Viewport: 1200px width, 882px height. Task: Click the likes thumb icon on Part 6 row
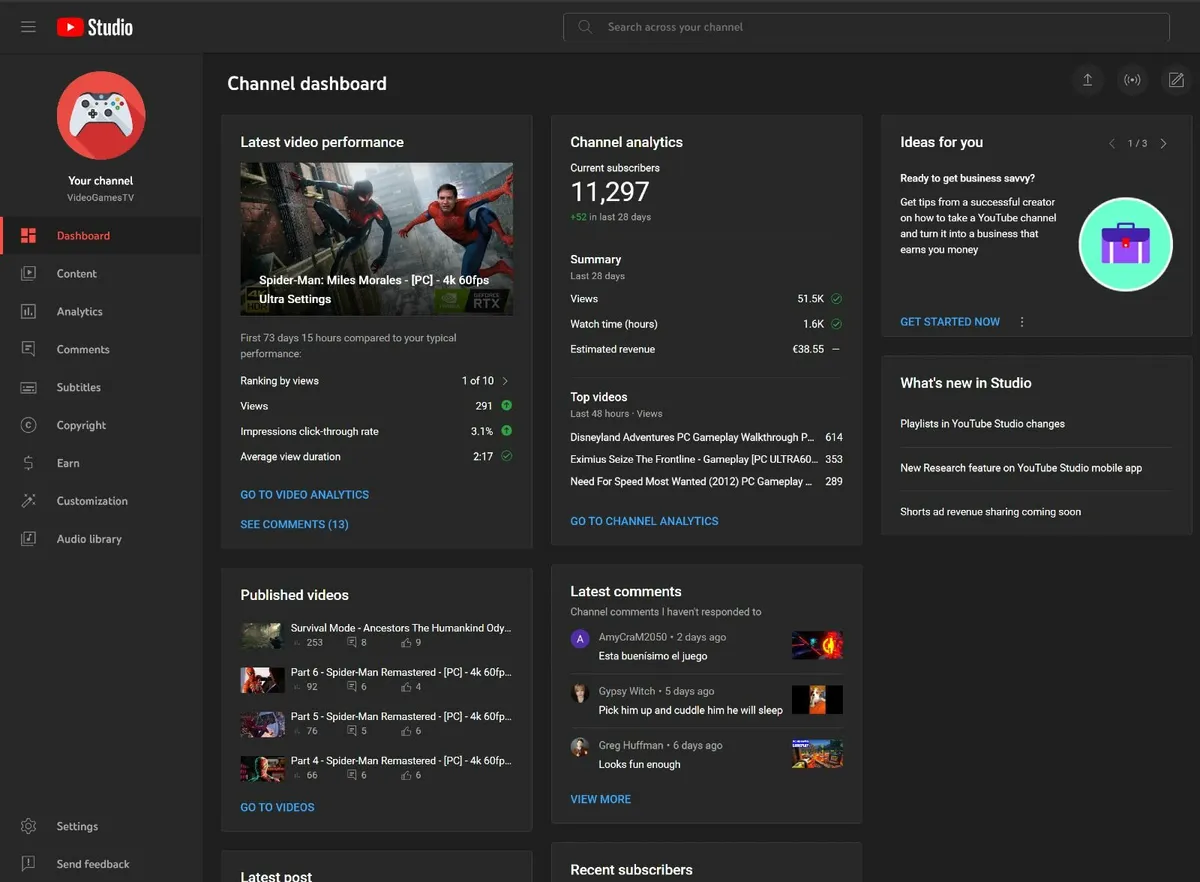406,687
